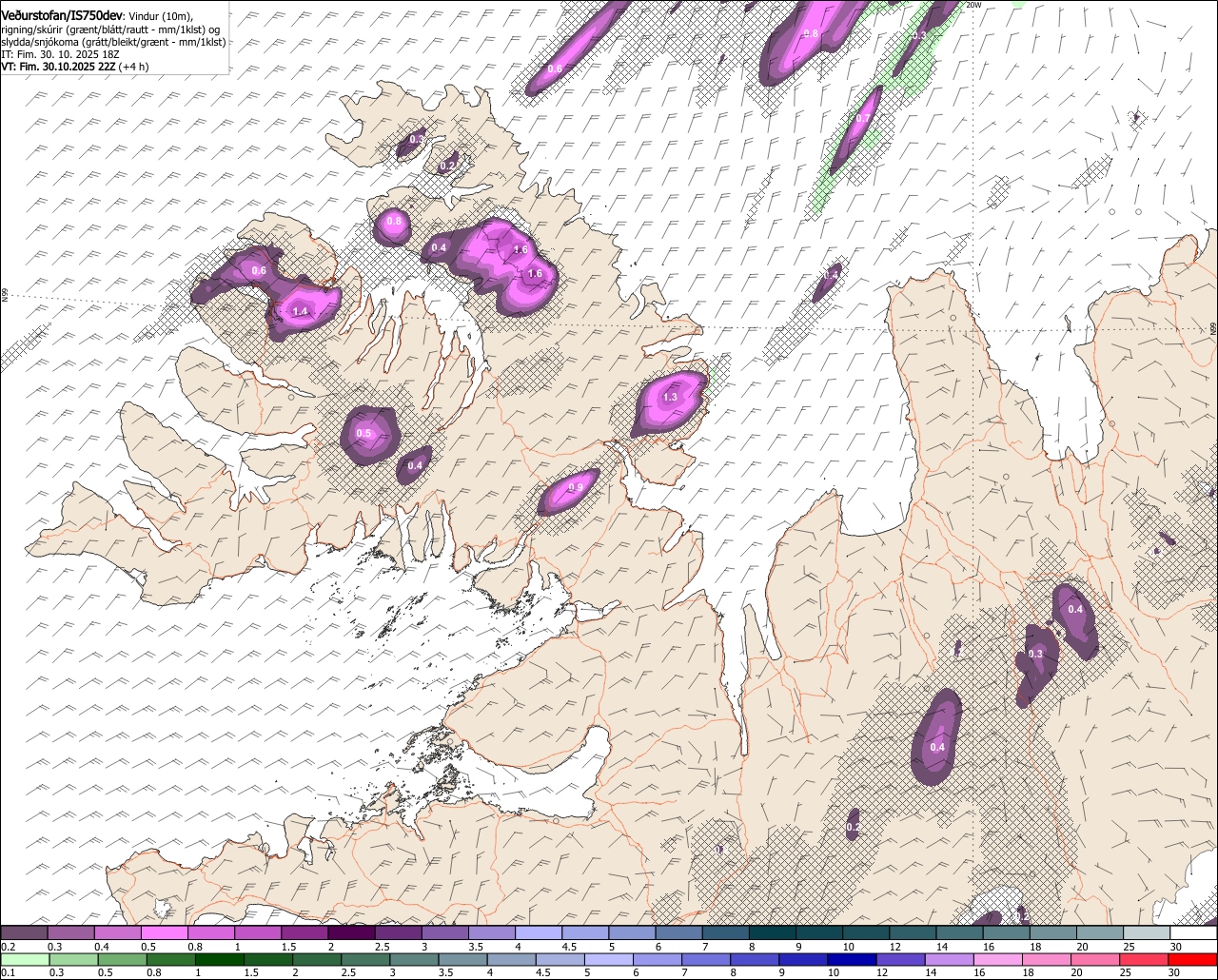Click the 0.2 label under the top legend row

[x=8, y=947]
